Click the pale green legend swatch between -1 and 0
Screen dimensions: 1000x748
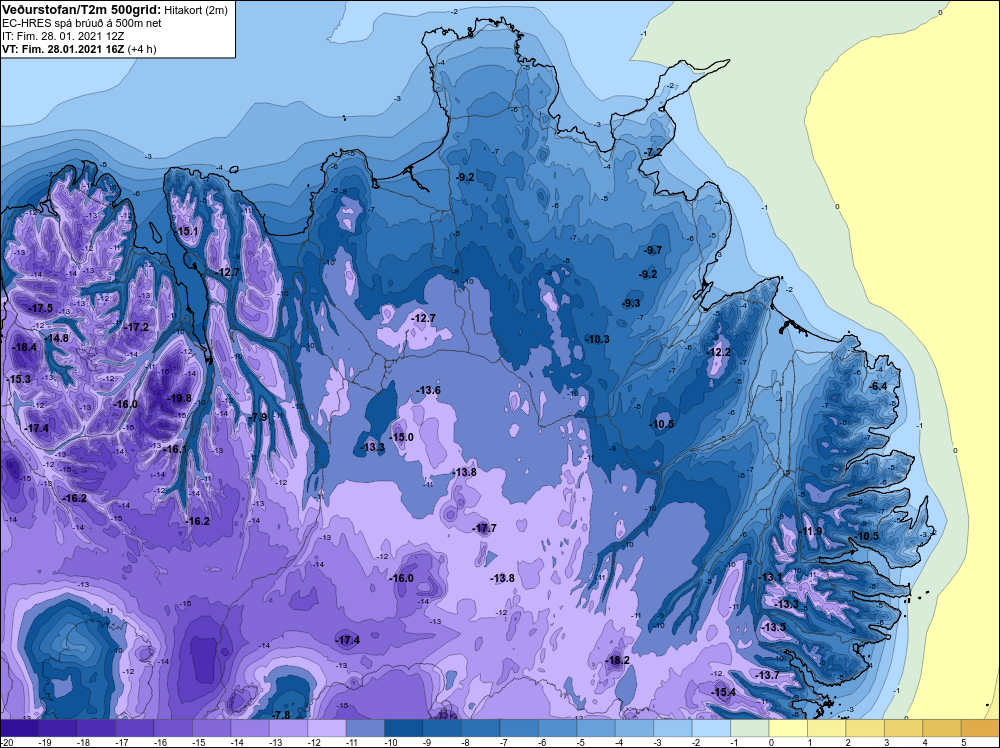pyautogui.click(x=750, y=728)
